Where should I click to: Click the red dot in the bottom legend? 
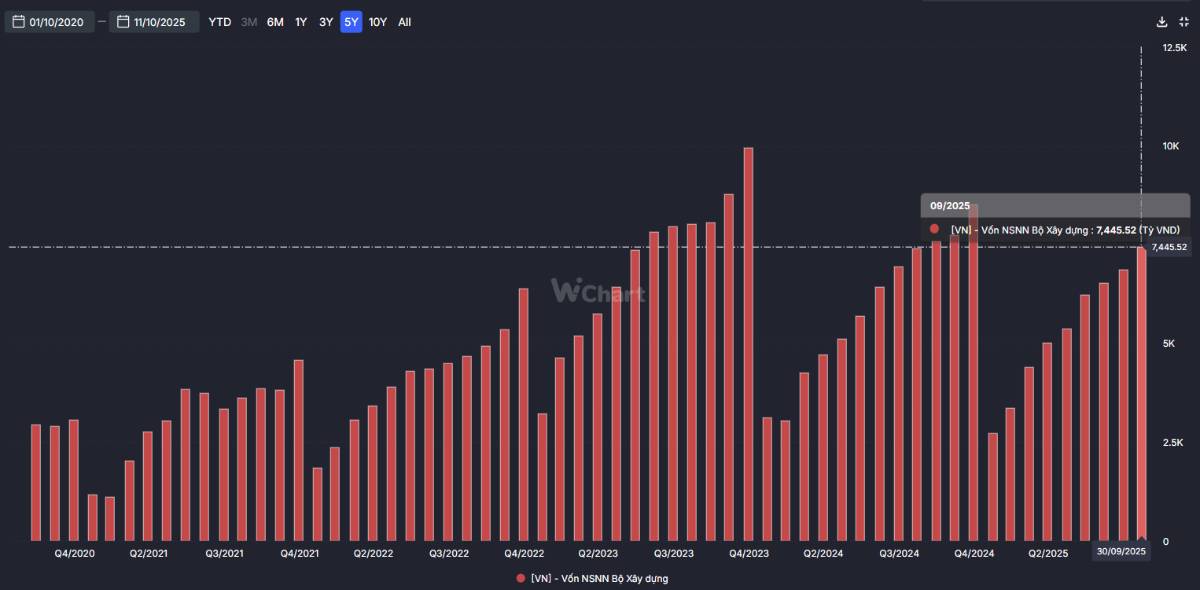click(521, 578)
